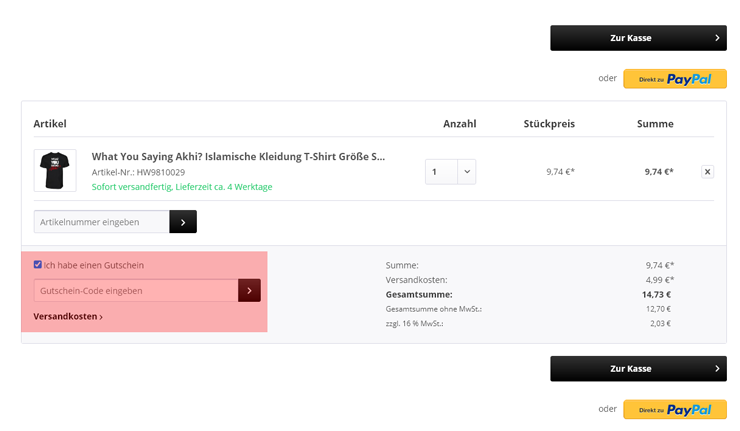Click the Gutschein-Code eingeben field
The image size is (740, 431).
click(136, 291)
